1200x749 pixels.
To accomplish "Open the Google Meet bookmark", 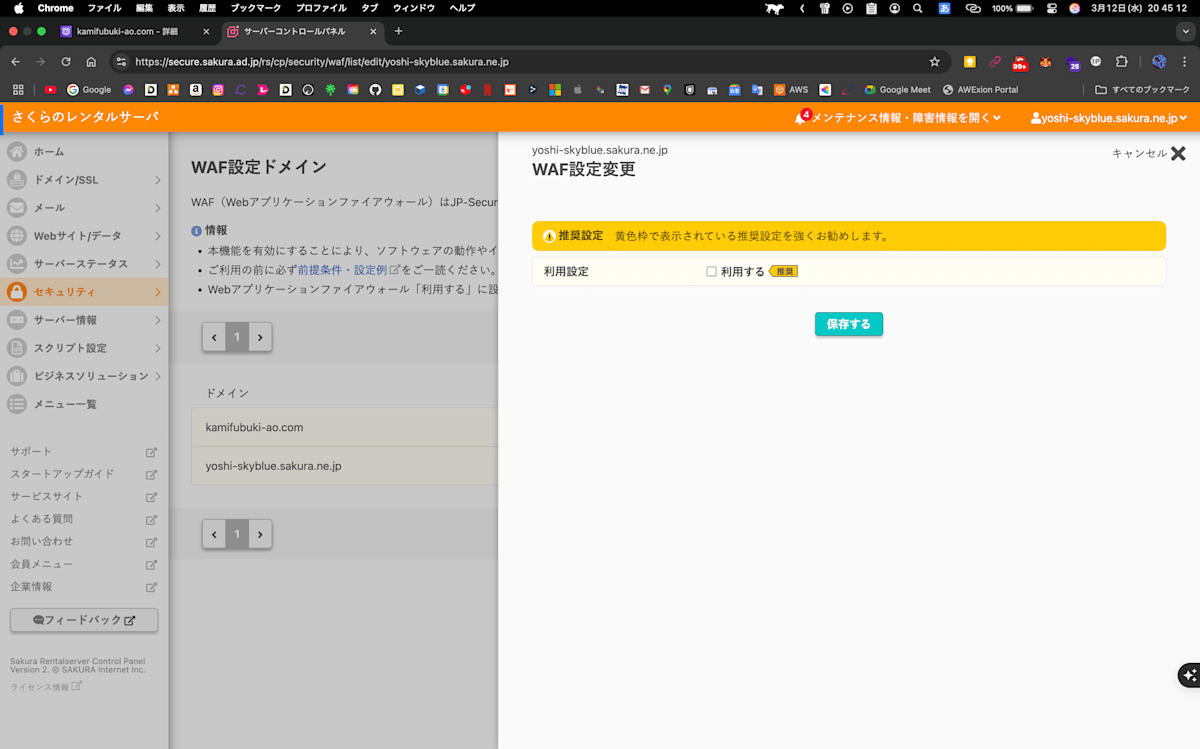I will point(897,89).
